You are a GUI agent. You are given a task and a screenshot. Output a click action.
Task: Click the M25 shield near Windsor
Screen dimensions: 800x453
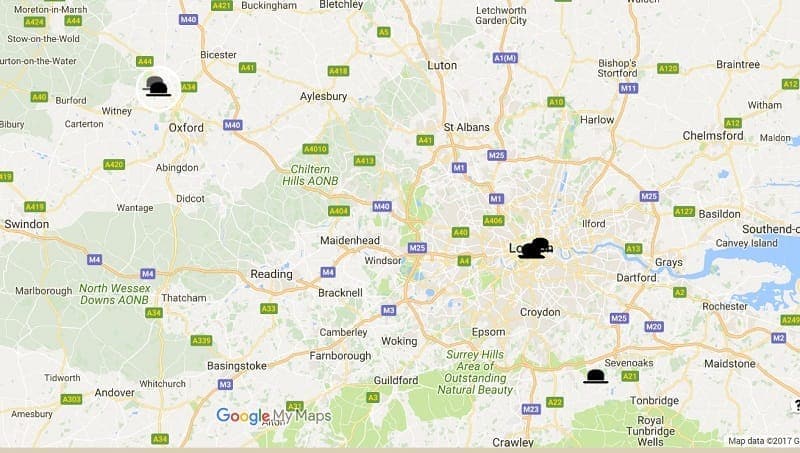[417, 248]
